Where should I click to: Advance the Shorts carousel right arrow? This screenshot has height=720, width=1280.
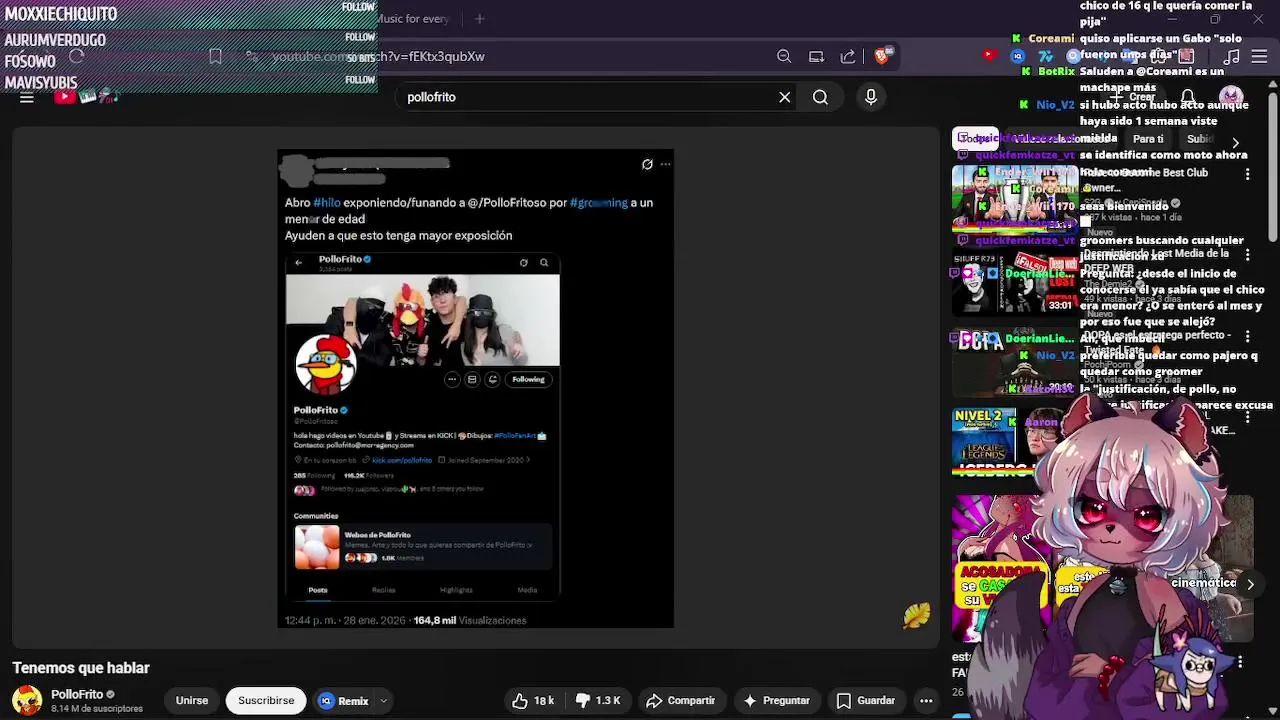(x=1250, y=584)
